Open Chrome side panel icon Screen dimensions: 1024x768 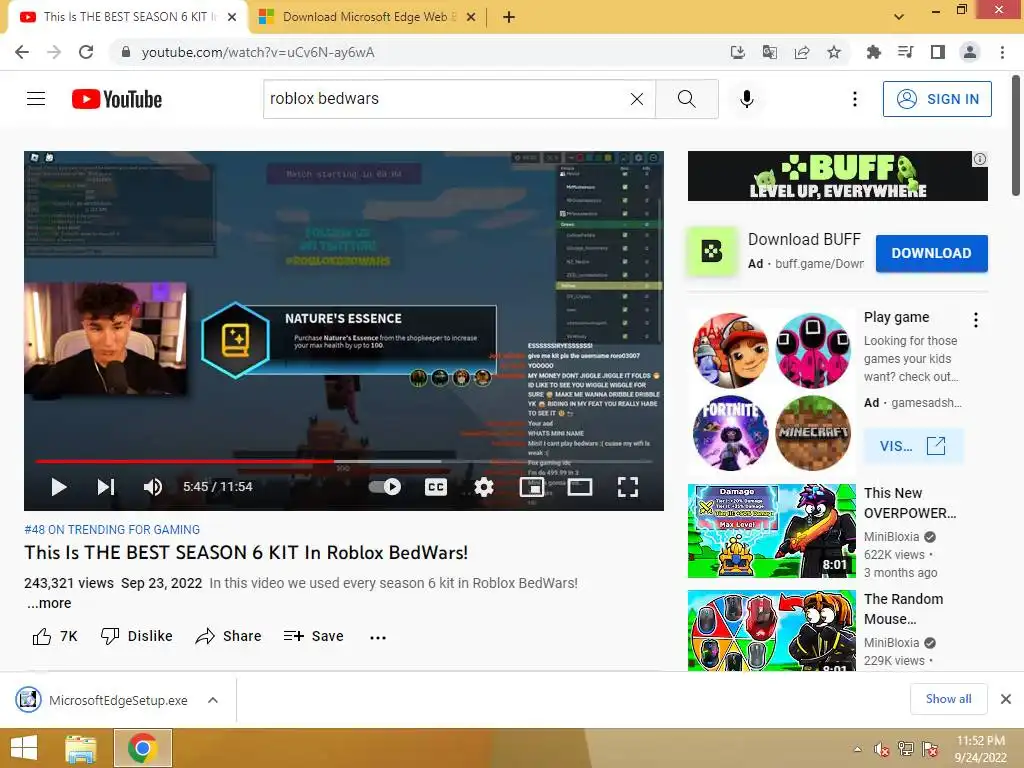click(x=938, y=52)
